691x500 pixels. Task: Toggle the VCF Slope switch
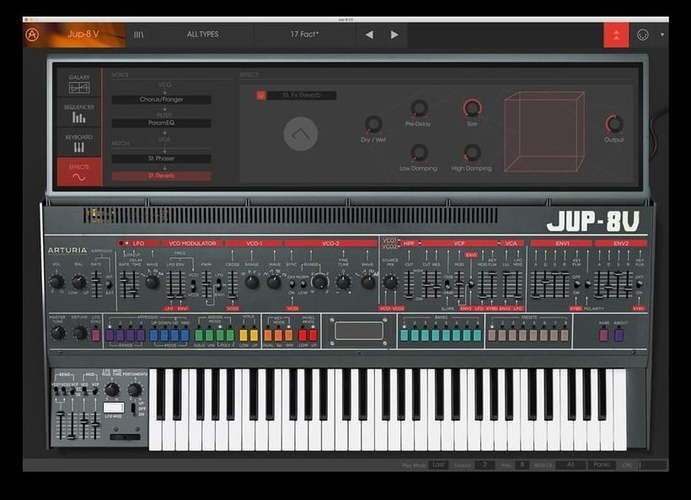(447, 285)
